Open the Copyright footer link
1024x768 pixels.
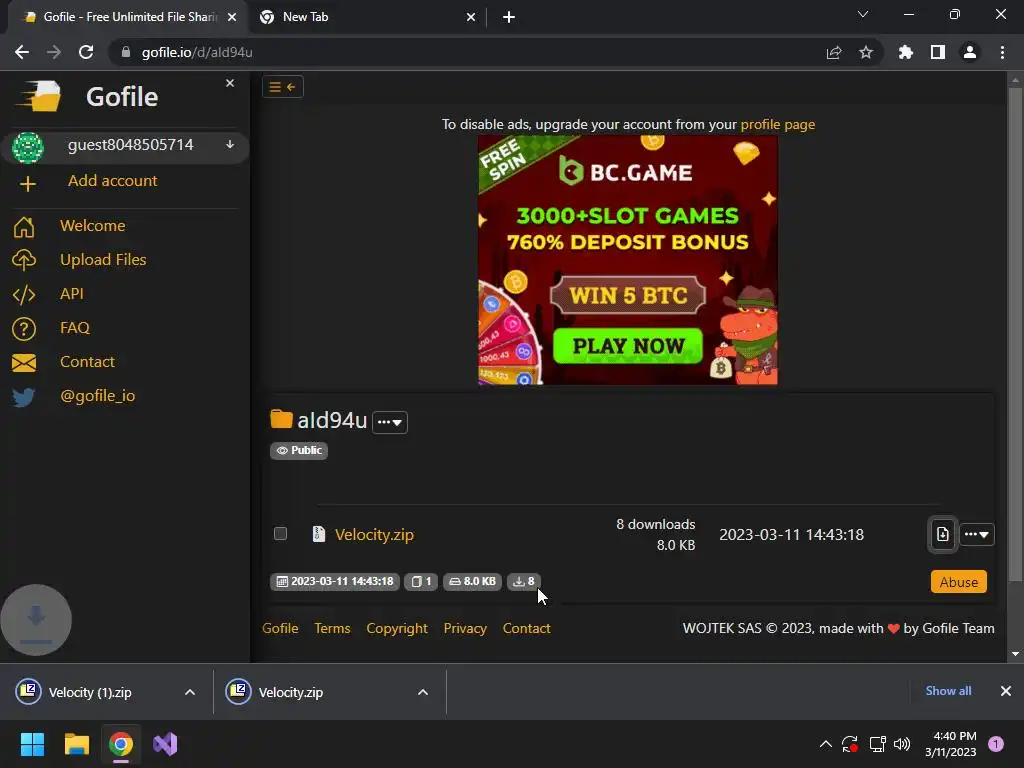click(x=397, y=628)
